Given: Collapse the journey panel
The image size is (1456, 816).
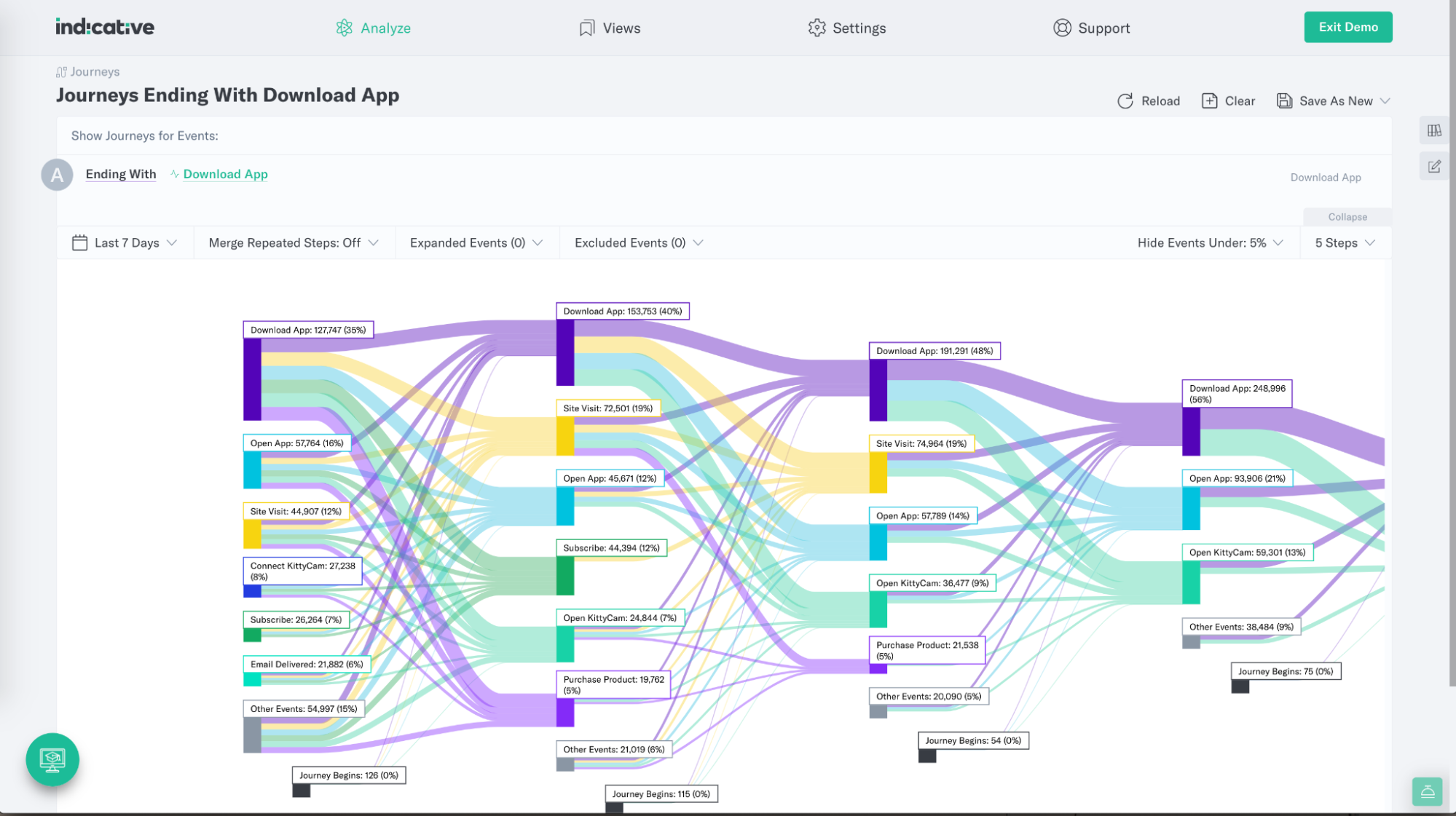Looking at the screenshot, I should click(x=1347, y=217).
